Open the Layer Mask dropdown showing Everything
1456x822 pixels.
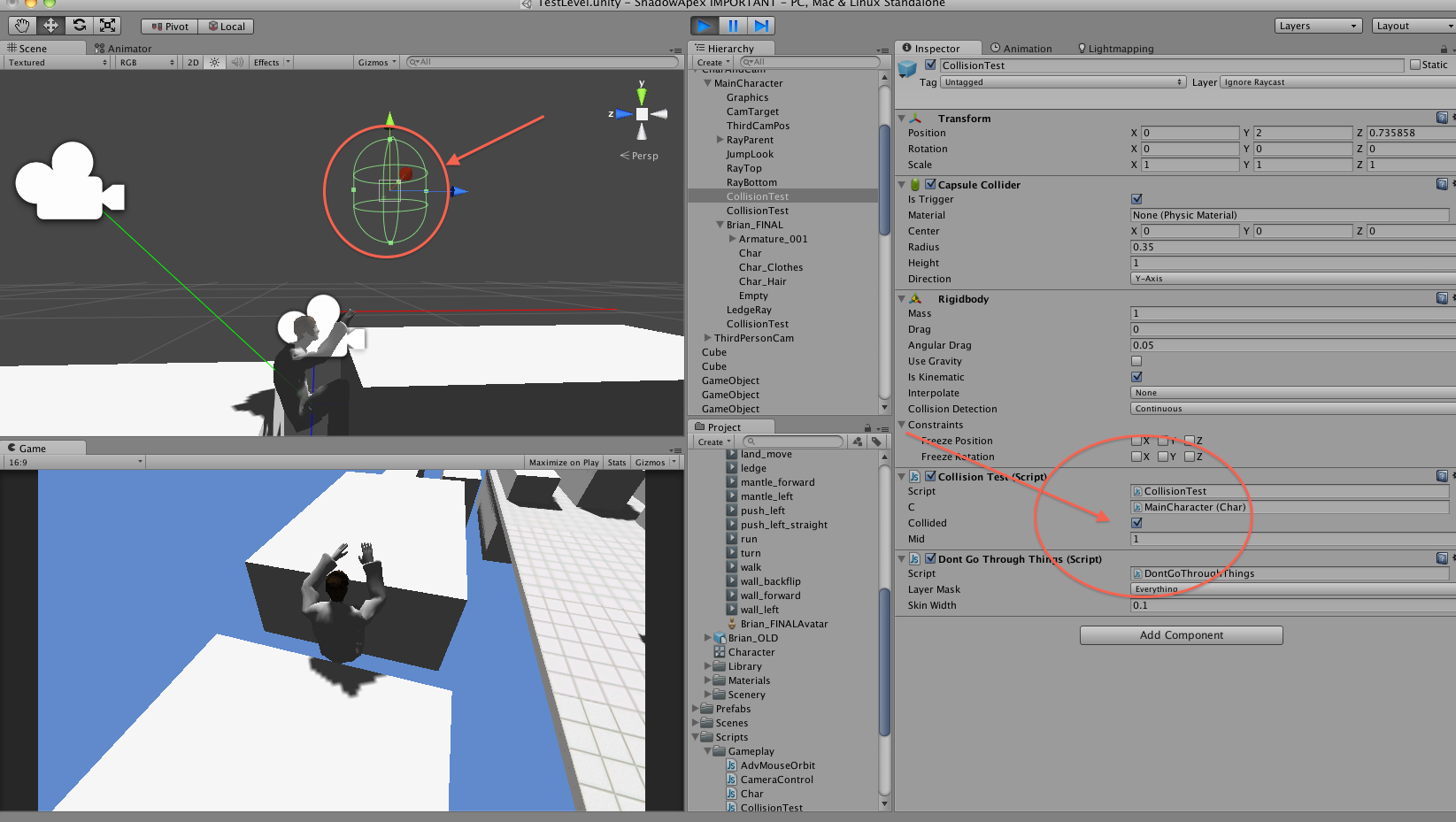[1293, 589]
